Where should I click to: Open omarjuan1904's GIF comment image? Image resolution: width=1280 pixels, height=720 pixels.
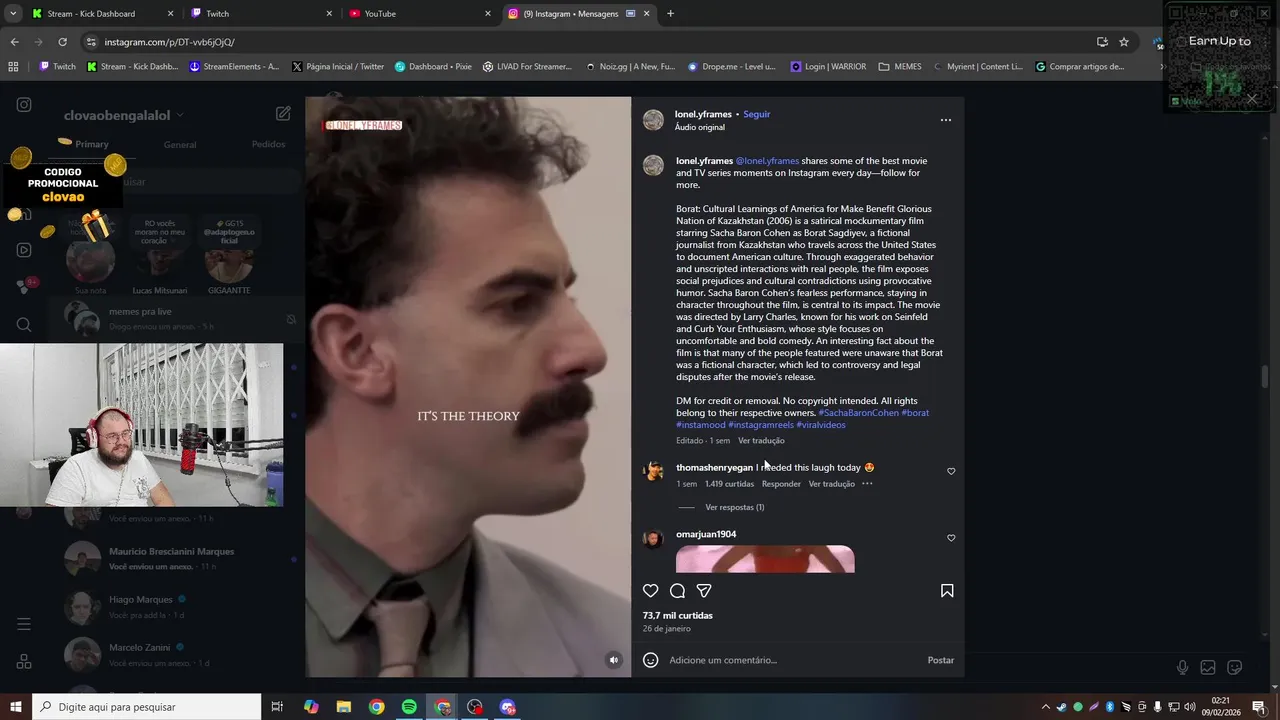pyautogui.click(x=765, y=559)
